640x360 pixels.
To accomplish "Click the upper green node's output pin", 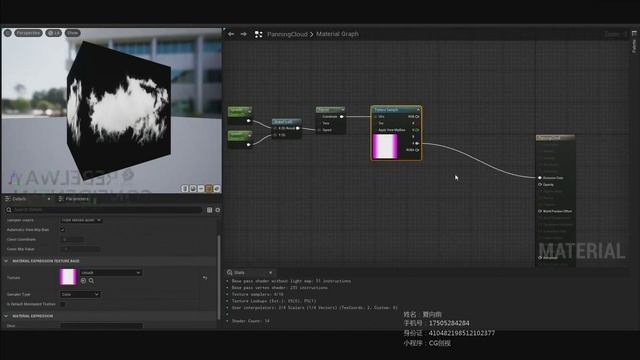I will (x=249, y=121).
